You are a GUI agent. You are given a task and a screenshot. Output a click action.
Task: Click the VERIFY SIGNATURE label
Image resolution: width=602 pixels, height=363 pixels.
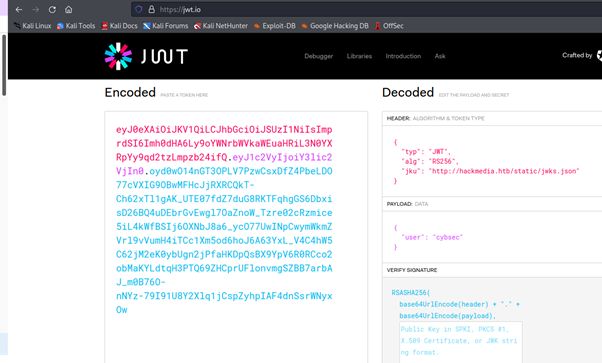click(412, 270)
